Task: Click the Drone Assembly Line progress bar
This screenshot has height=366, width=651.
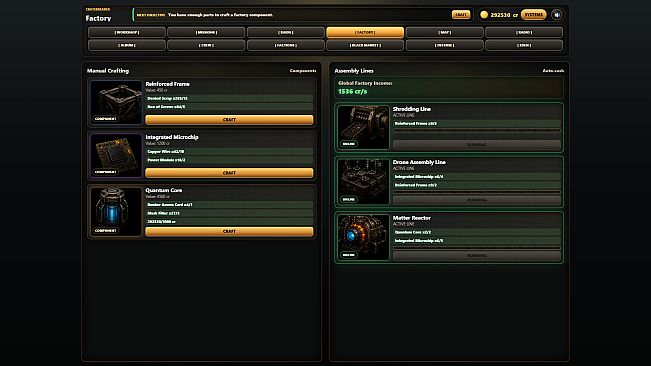Action: pyautogui.click(x=477, y=192)
